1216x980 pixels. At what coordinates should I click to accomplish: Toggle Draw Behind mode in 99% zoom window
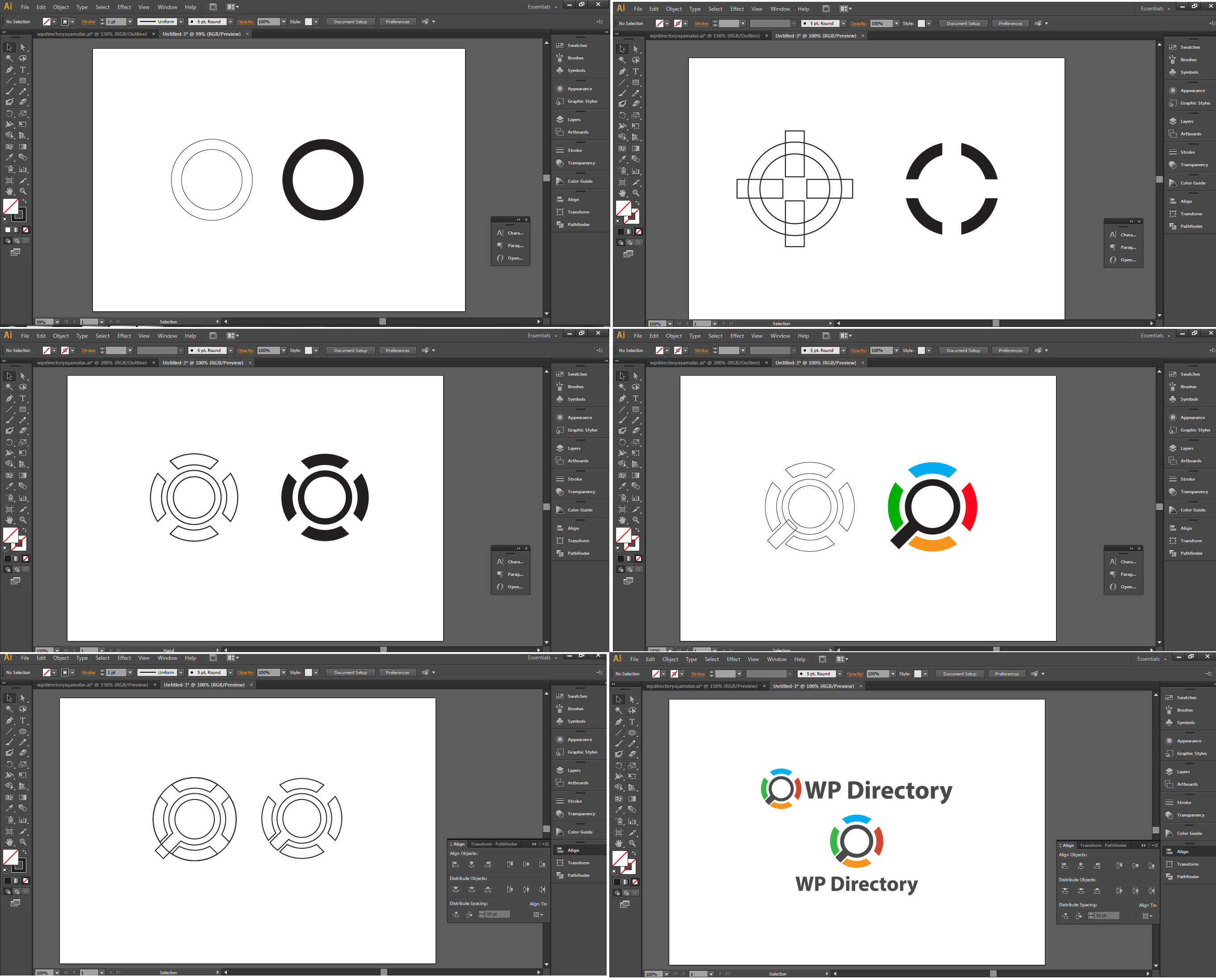(17, 241)
